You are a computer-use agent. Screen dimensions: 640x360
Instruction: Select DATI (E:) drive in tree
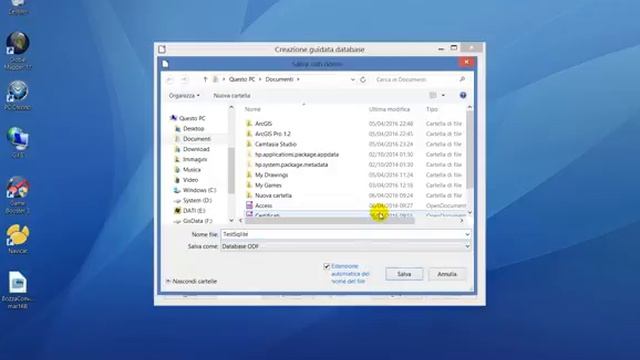pos(194,211)
